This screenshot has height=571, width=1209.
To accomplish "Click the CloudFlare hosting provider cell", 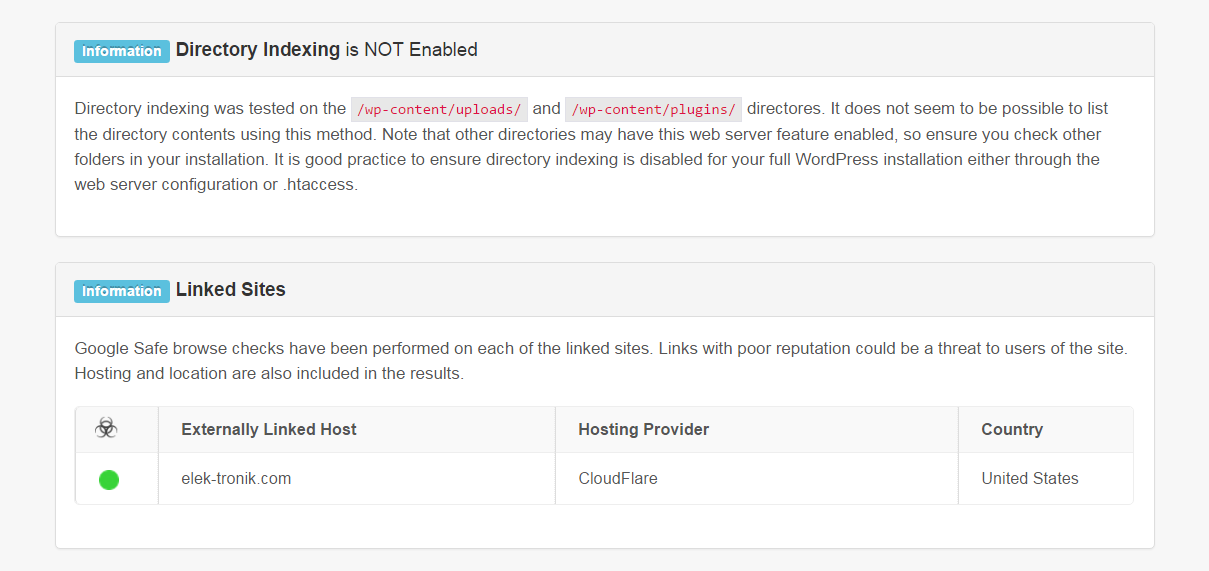I will tap(618, 478).
